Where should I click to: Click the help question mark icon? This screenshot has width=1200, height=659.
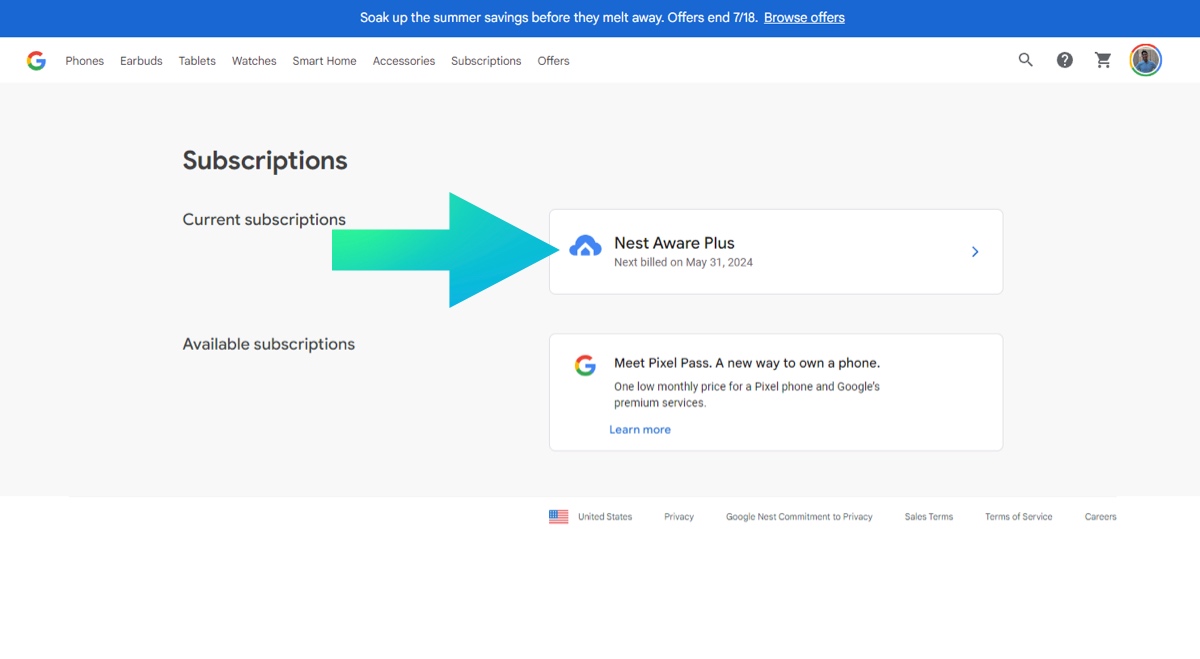coord(1064,60)
